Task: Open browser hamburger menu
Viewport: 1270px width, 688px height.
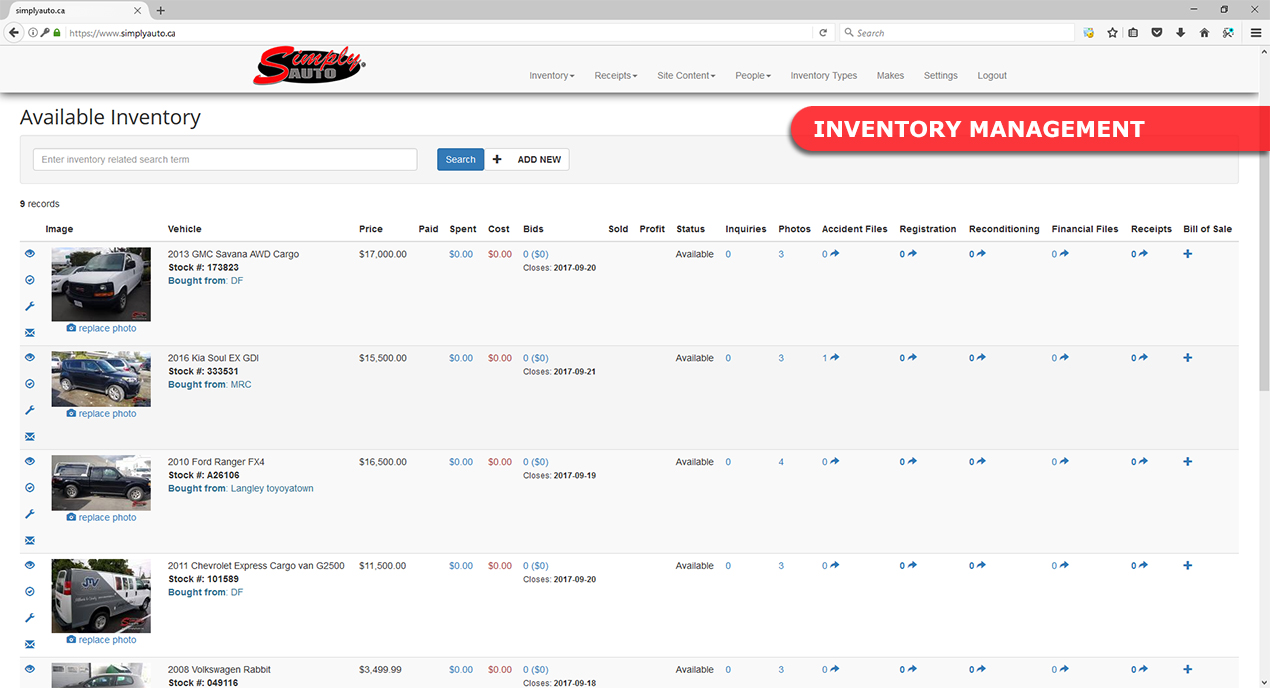Action: 1256,33
